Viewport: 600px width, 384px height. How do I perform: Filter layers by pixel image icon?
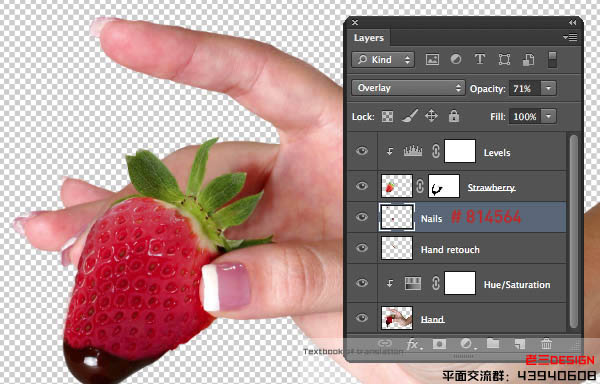pyautogui.click(x=432, y=60)
